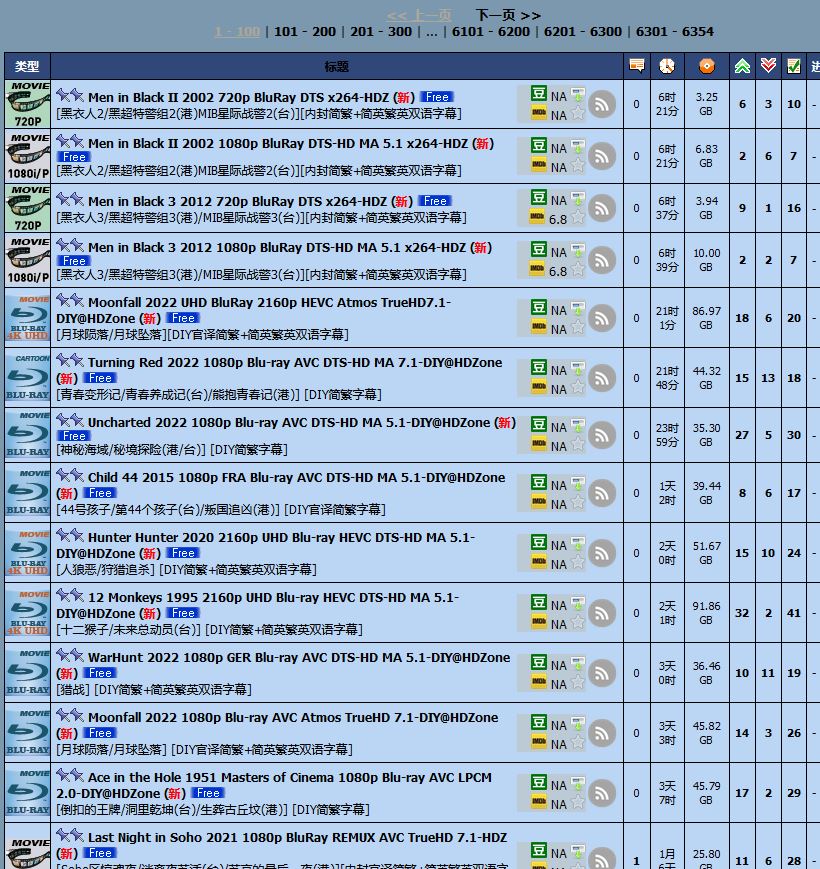Click the grey RSS circle for Men in Black 3 720p
The width and height of the screenshot is (820, 869).
point(602,208)
